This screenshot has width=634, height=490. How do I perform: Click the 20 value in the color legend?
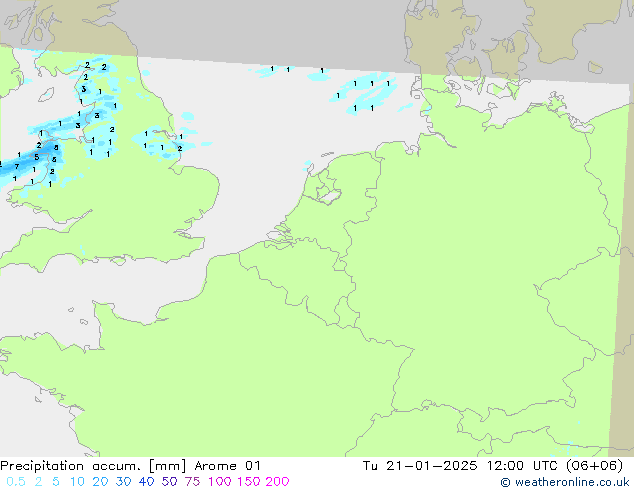(x=100, y=482)
